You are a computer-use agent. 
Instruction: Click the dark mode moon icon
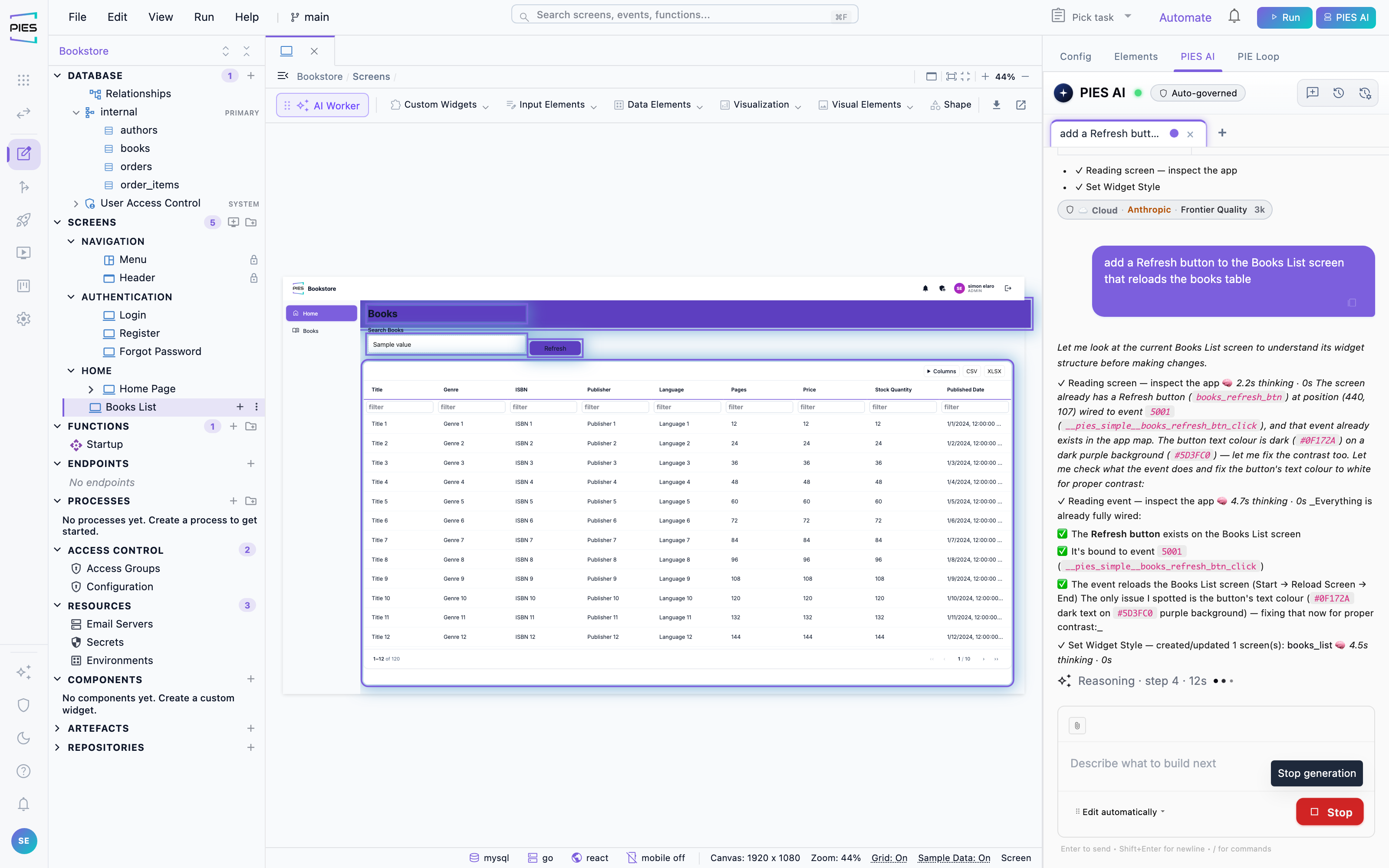(23, 738)
